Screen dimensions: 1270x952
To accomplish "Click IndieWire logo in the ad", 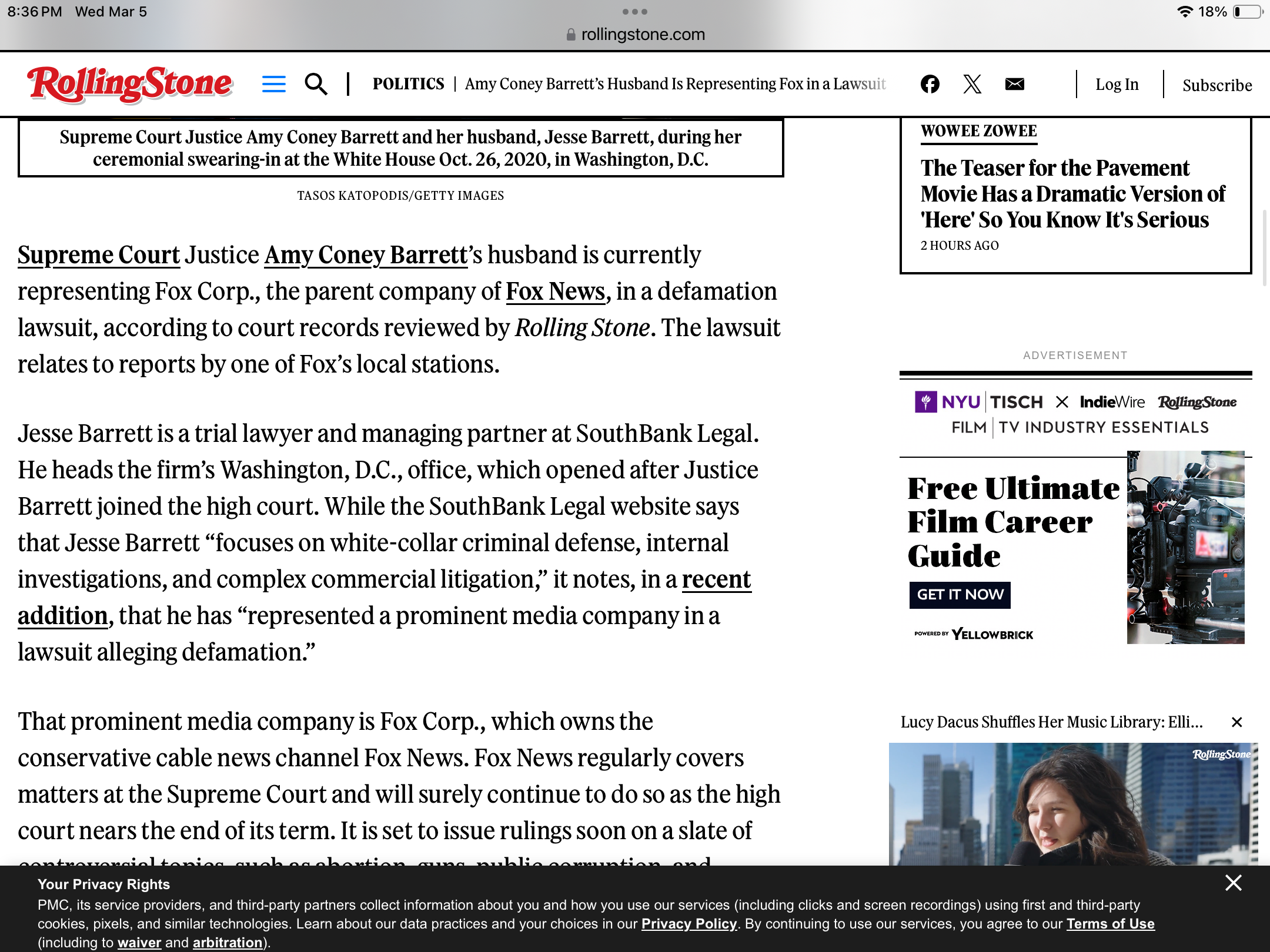I will click(1112, 402).
